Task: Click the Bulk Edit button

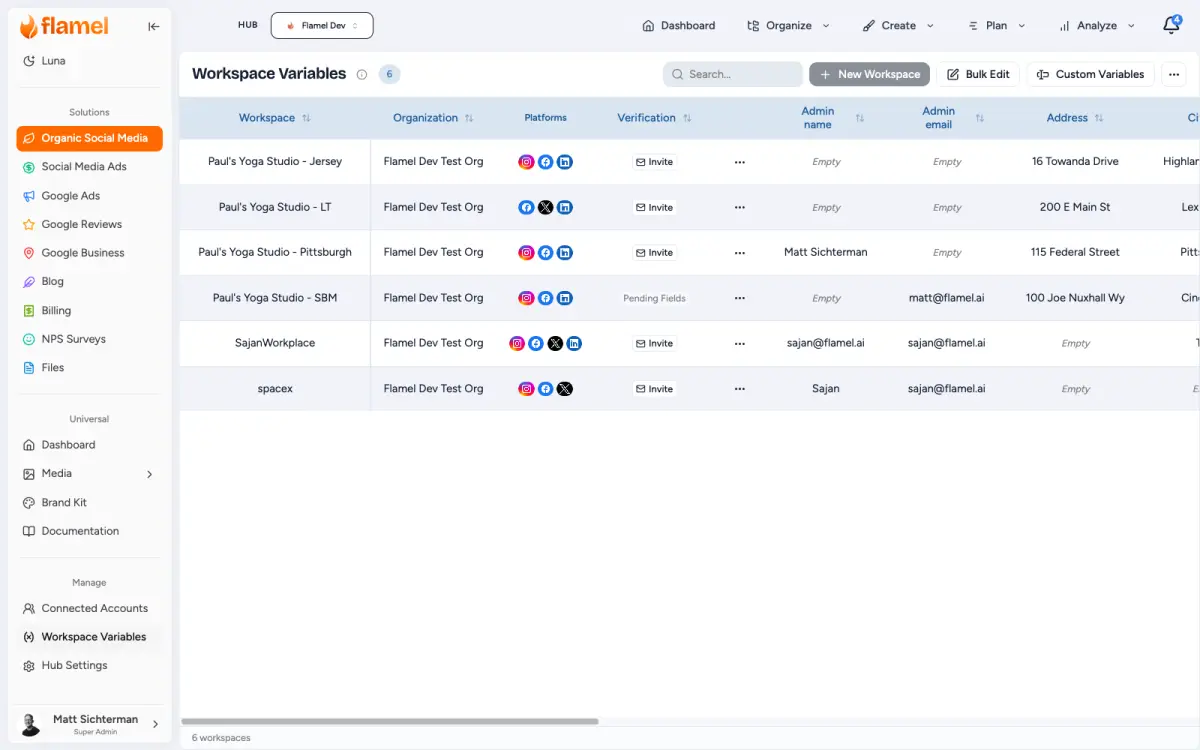Action: [978, 74]
